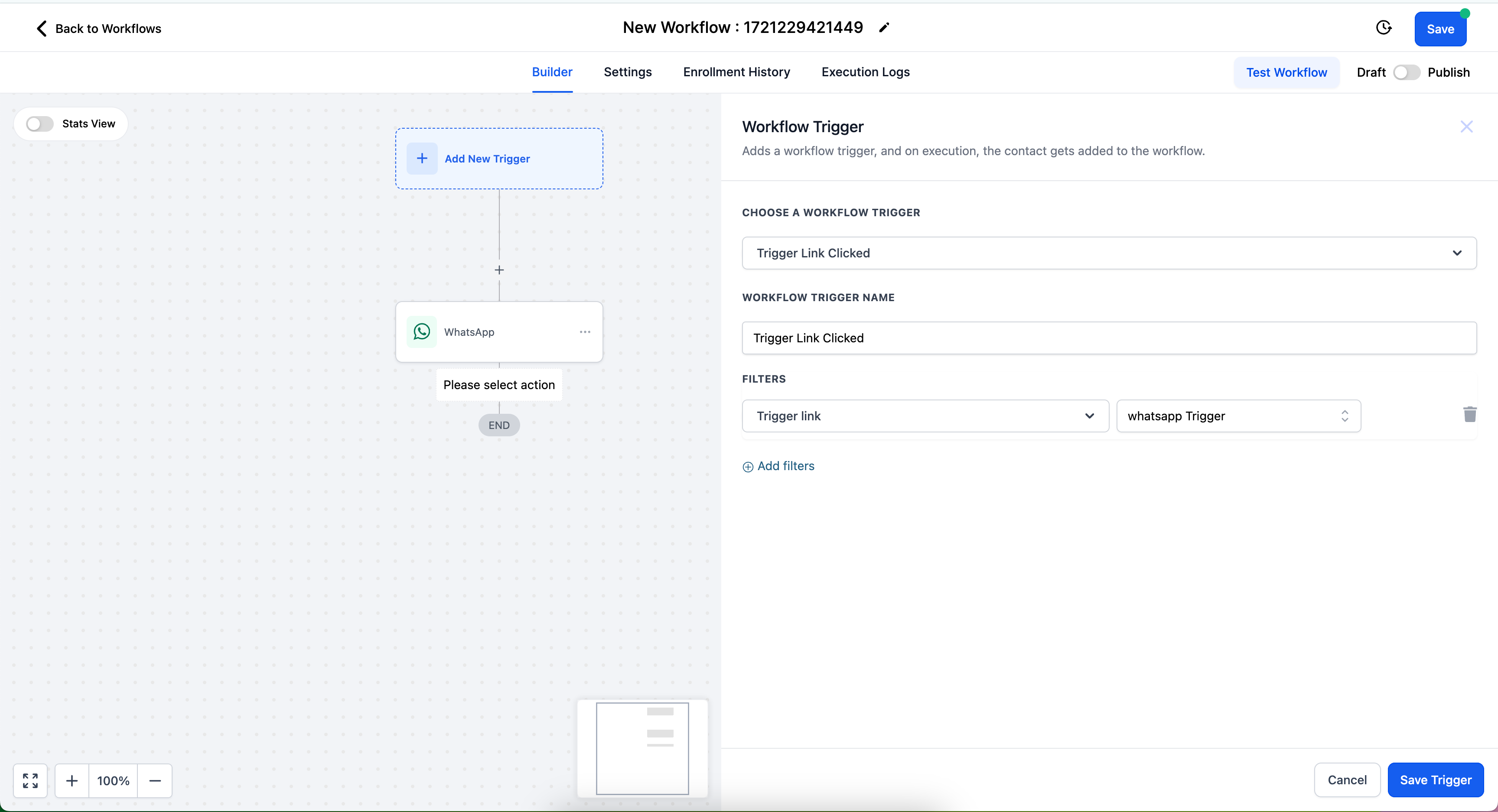1498x812 pixels.
Task: Click the Add filters link
Action: (778, 466)
